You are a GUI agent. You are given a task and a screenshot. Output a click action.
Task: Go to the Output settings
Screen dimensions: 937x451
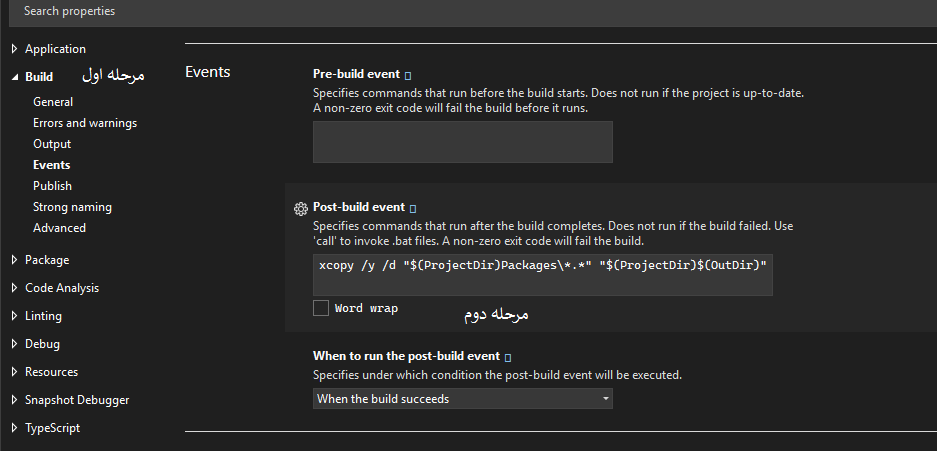point(52,144)
